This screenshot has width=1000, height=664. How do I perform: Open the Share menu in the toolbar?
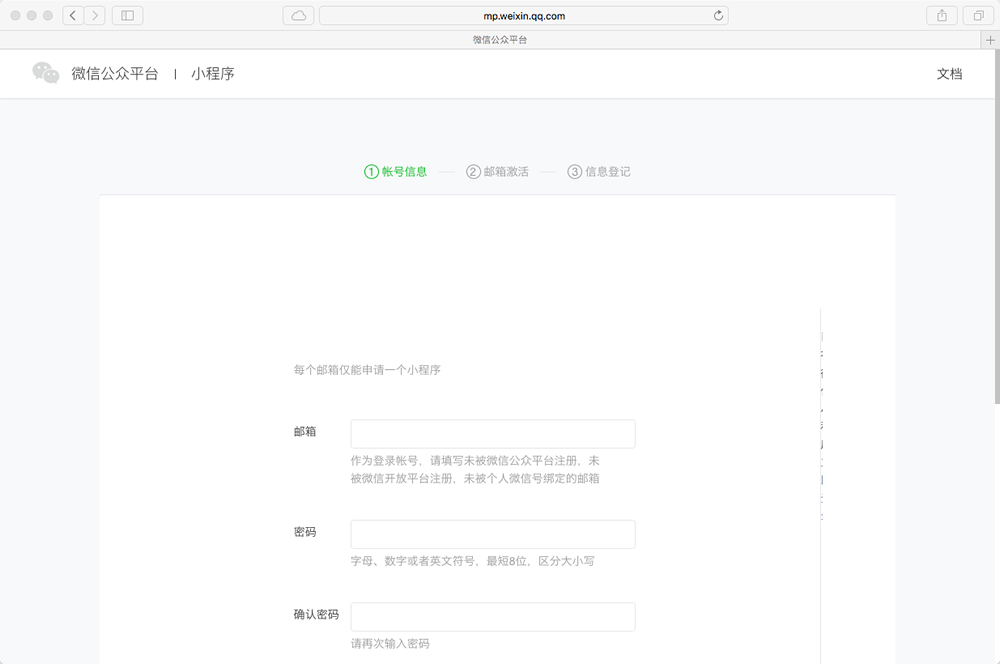click(941, 15)
